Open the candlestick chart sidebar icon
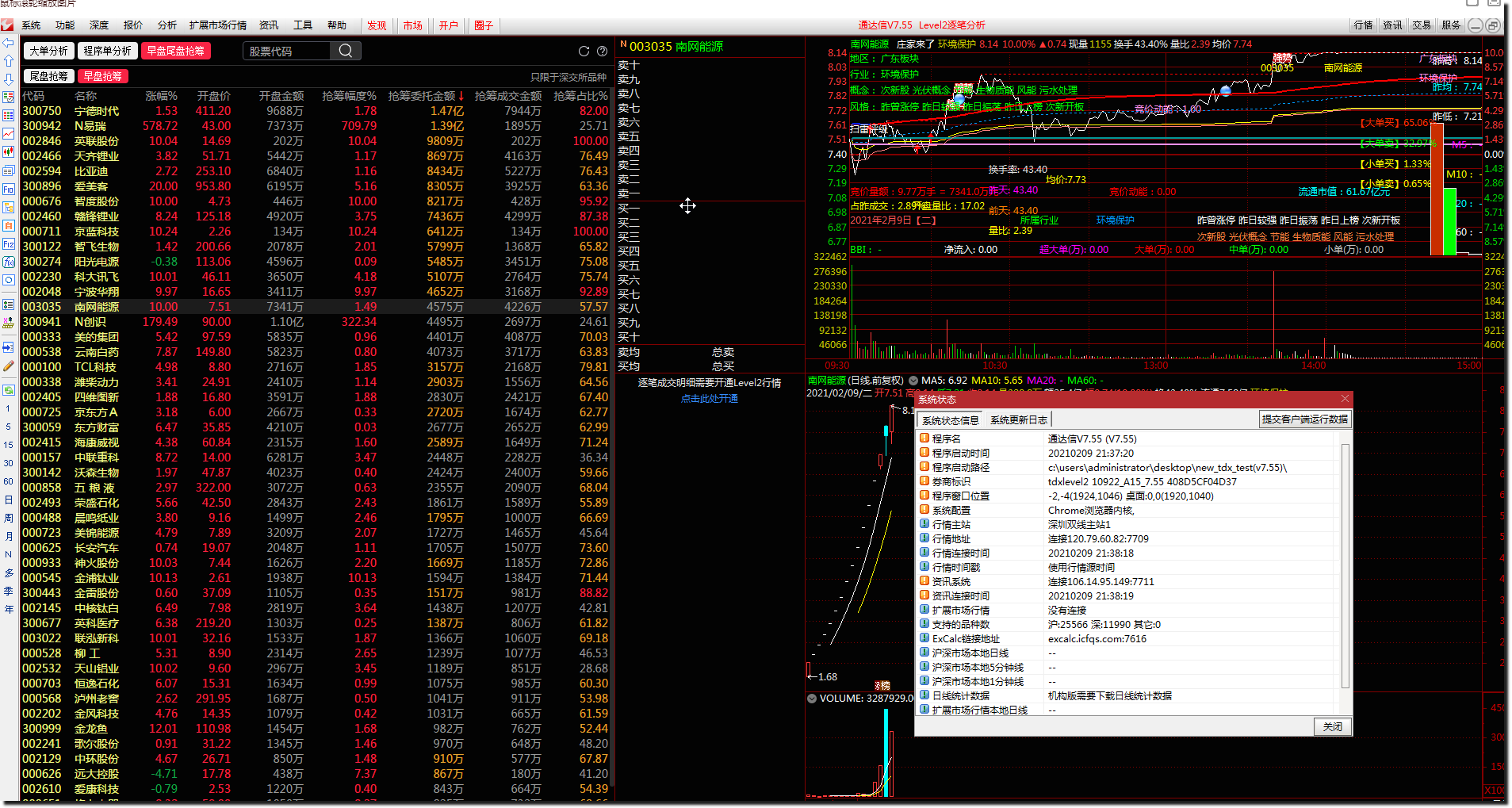 click(x=8, y=151)
